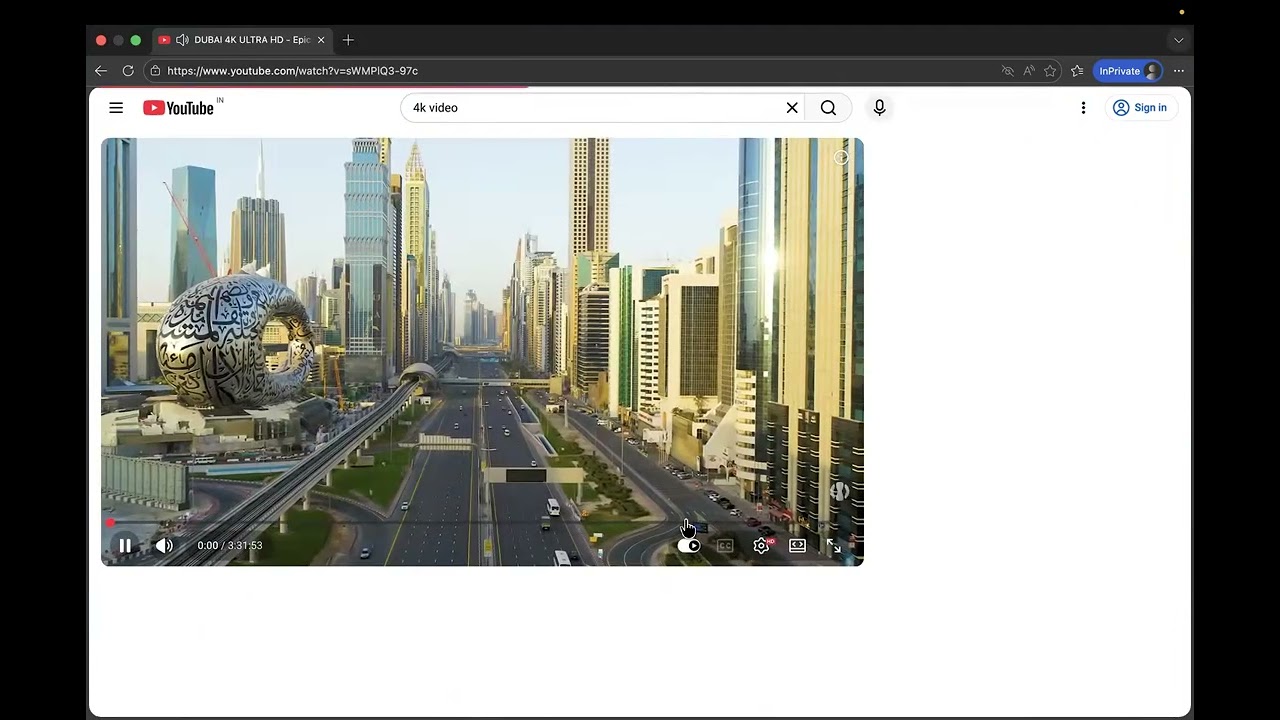This screenshot has width=1280, height=720.
Task: Click the Sign in button
Action: tap(1140, 107)
